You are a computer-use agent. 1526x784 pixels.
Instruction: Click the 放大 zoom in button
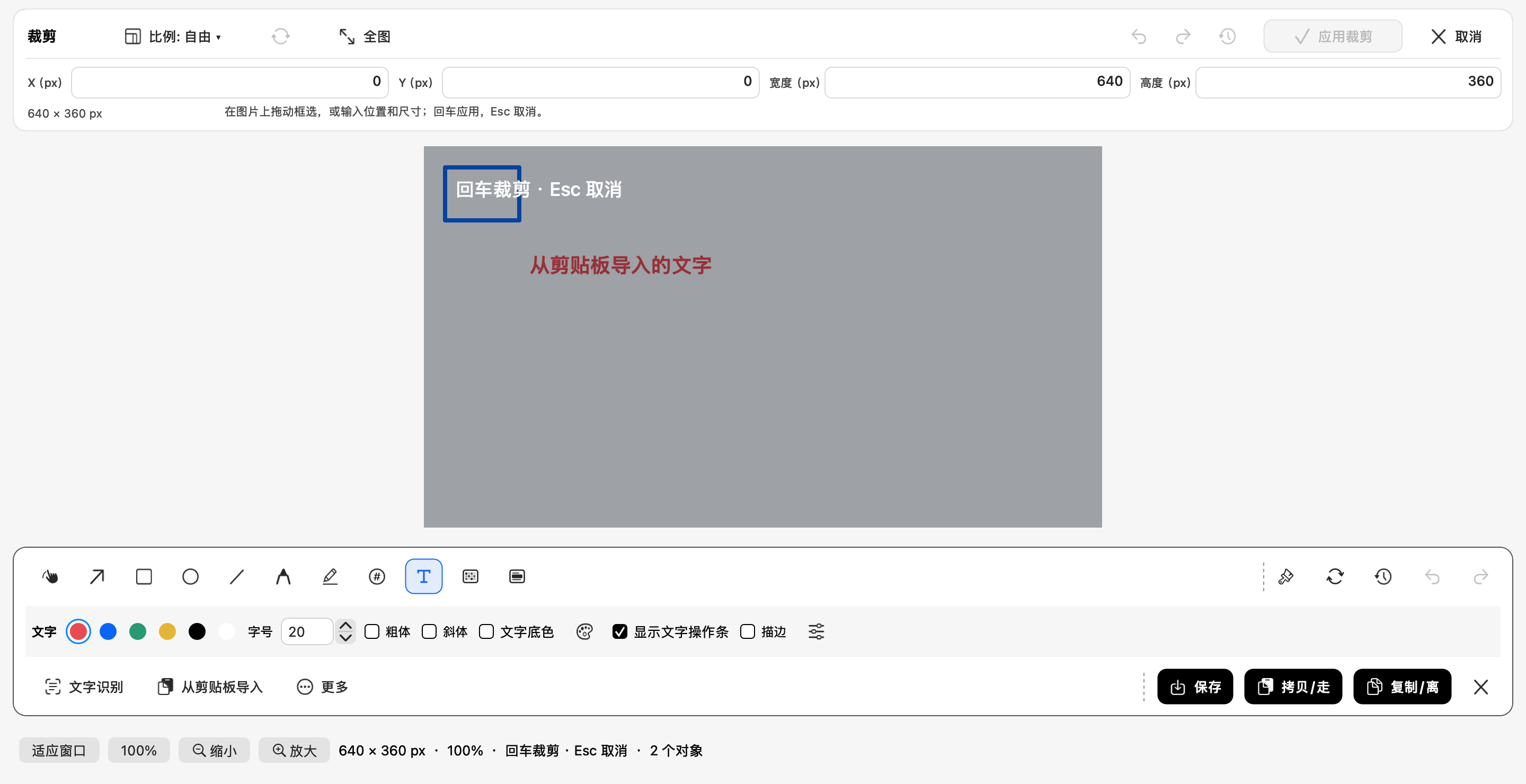point(294,751)
